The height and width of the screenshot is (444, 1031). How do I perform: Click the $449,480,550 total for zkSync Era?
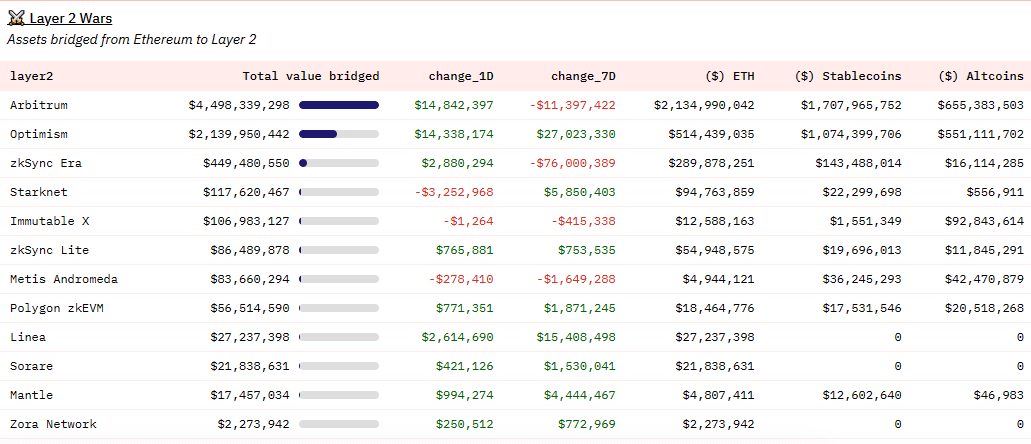coord(246,163)
